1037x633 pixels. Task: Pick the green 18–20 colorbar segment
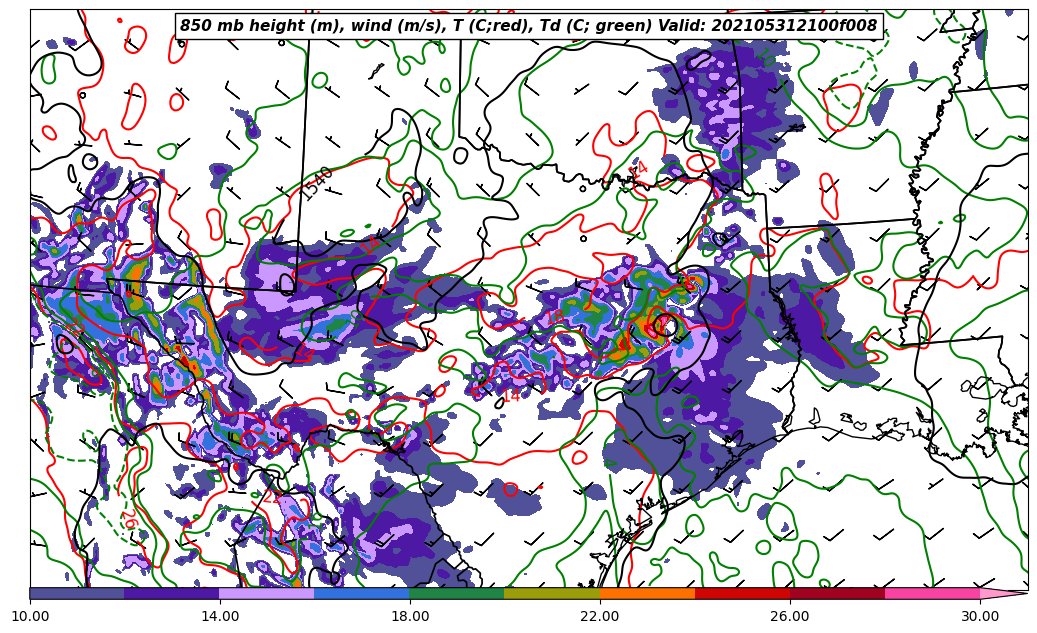pyautogui.click(x=457, y=593)
